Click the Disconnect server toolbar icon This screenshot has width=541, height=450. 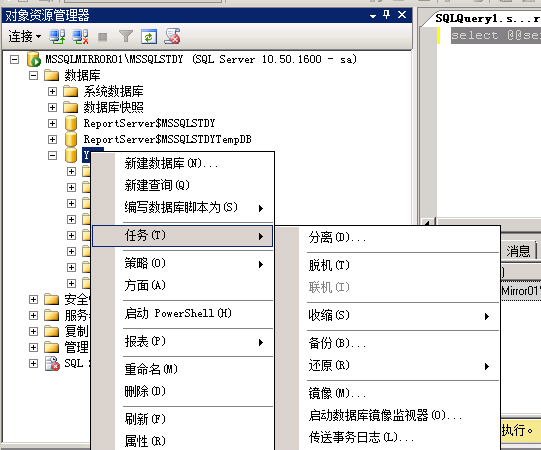click(x=81, y=36)
